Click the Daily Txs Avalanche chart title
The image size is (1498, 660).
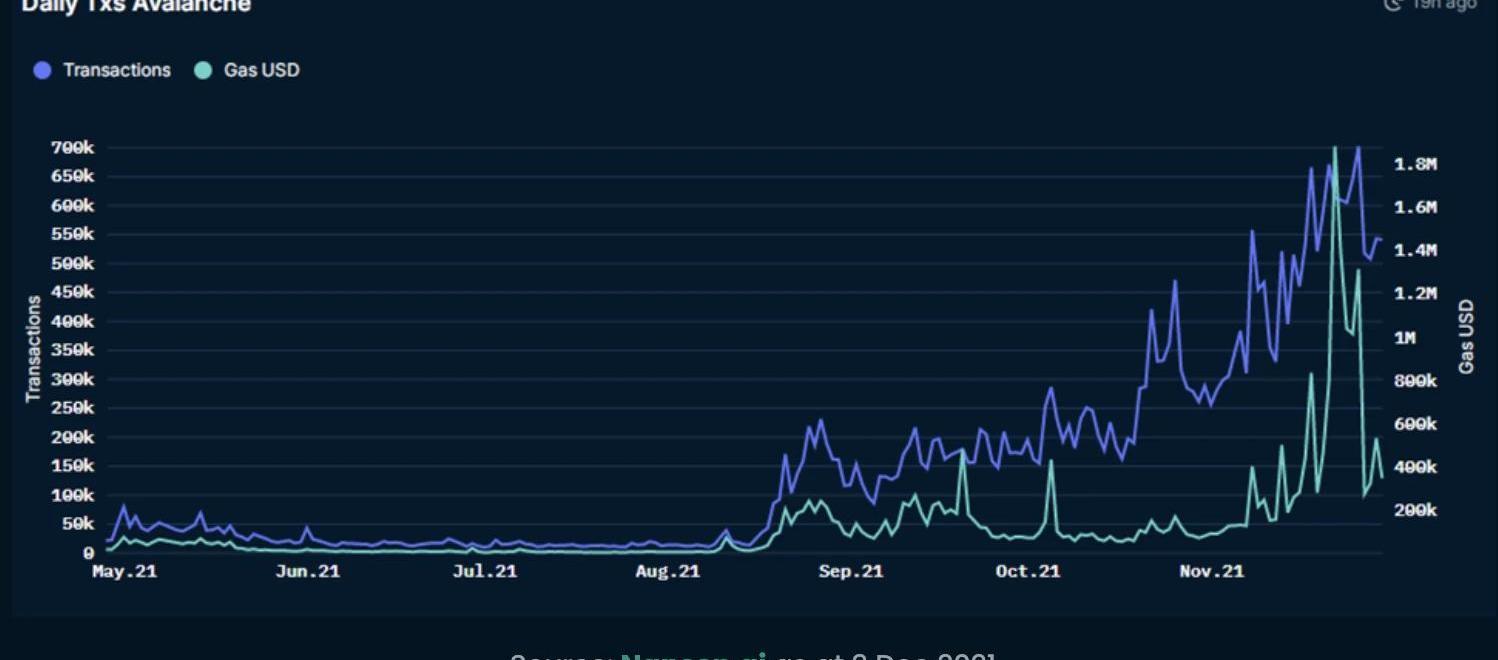point(136,5)
